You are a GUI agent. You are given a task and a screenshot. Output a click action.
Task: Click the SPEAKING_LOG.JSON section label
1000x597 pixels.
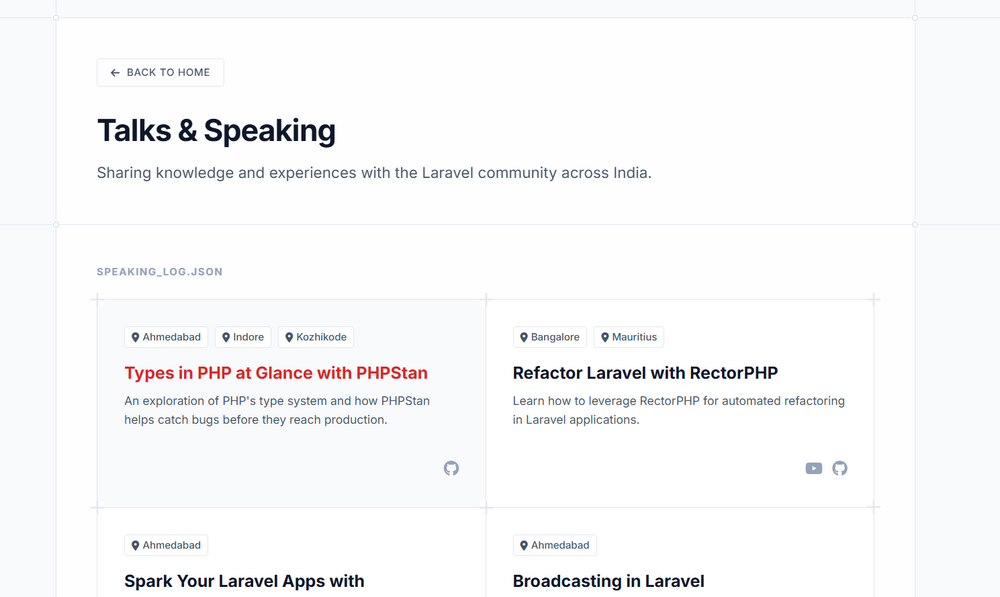click(x=159, y=272)
